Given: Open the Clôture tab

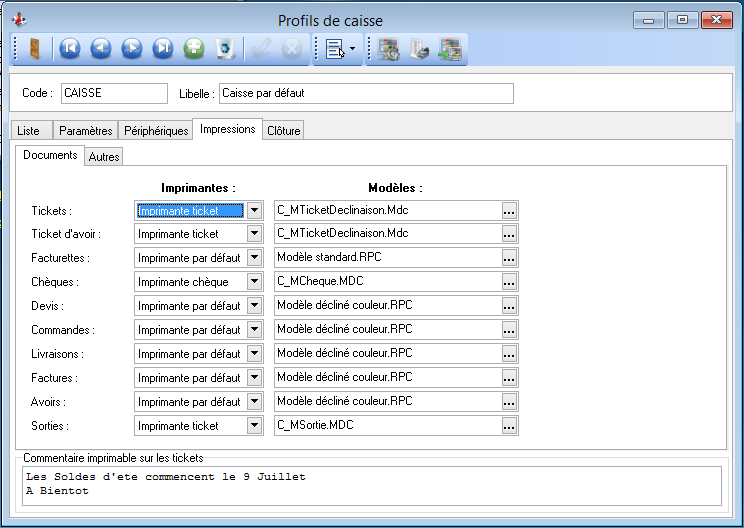Looking at the screenshot, I should [x=283, y=131].
